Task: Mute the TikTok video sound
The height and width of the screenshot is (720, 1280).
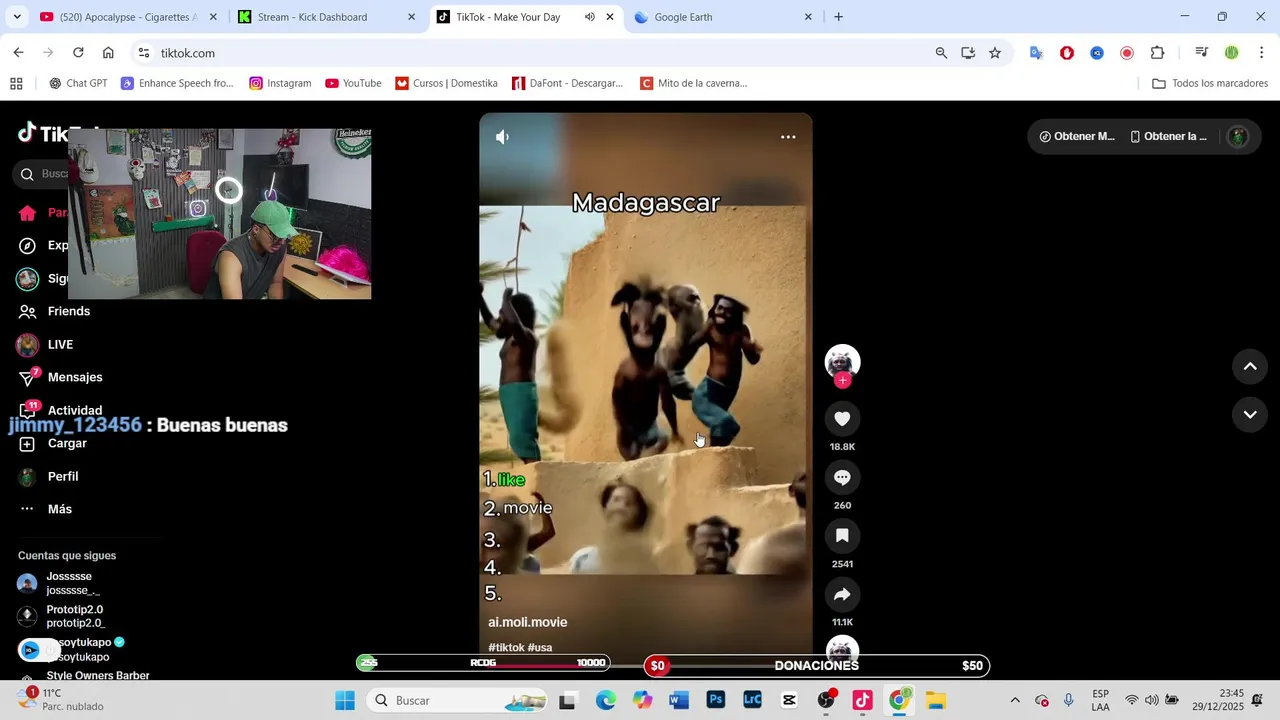Action: click(x=503, y=137)
